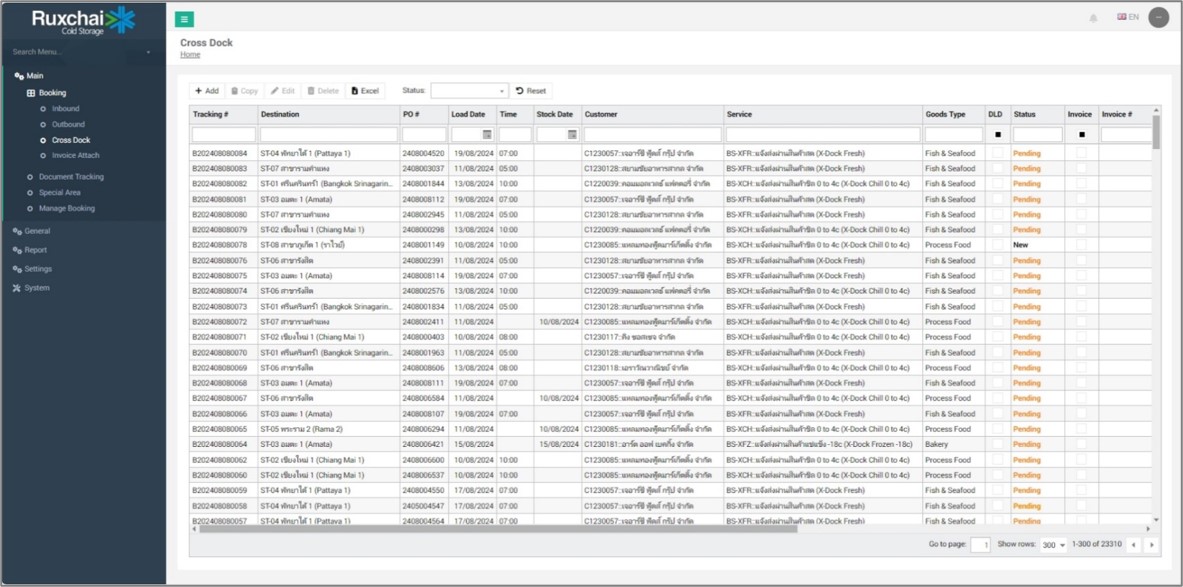Click the horizontal scrollbar of the grid
Screen dimensions: 1183x587
coord(498,529)
